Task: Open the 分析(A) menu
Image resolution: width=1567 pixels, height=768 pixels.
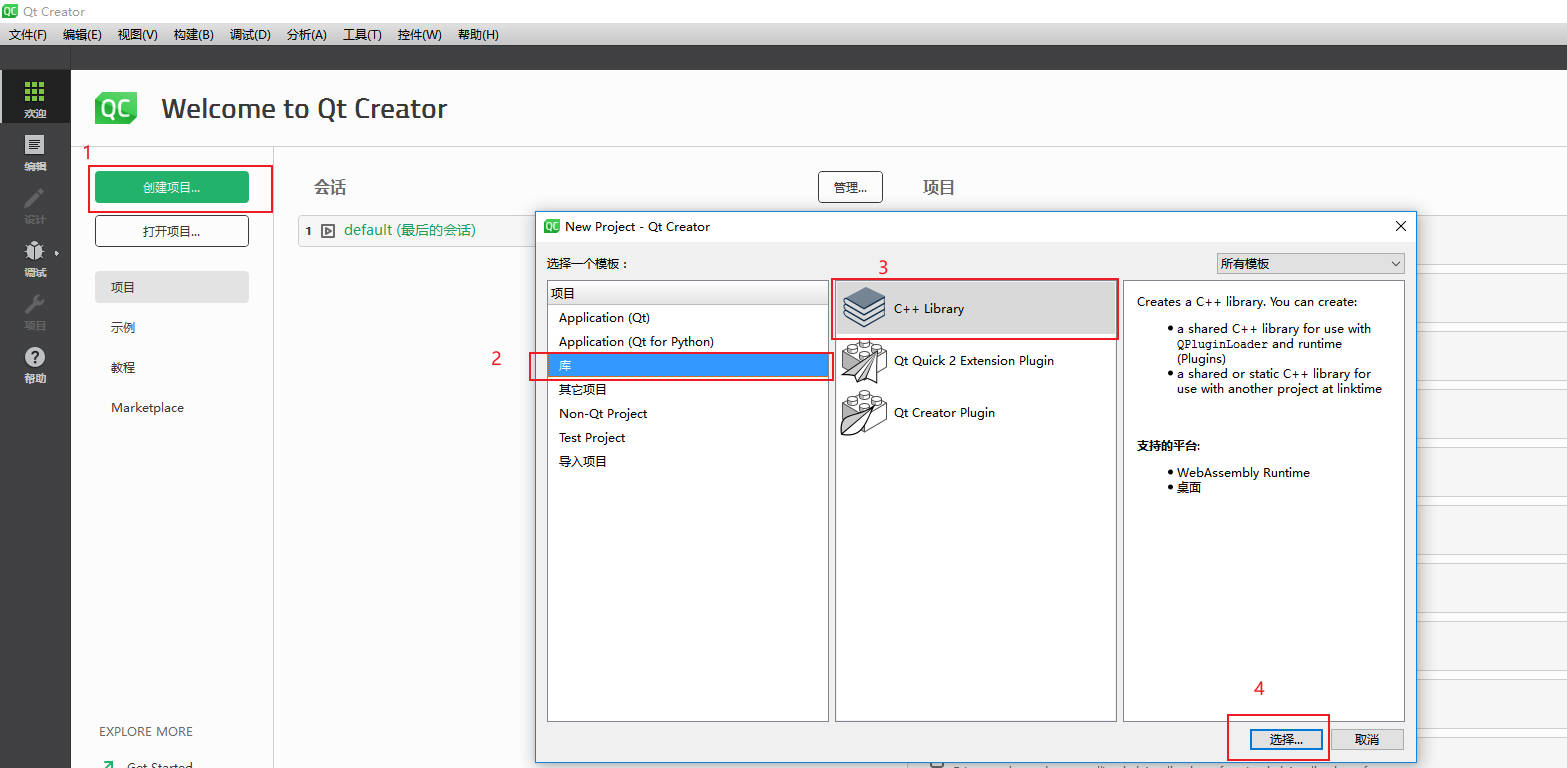Action: pos(307,34)
